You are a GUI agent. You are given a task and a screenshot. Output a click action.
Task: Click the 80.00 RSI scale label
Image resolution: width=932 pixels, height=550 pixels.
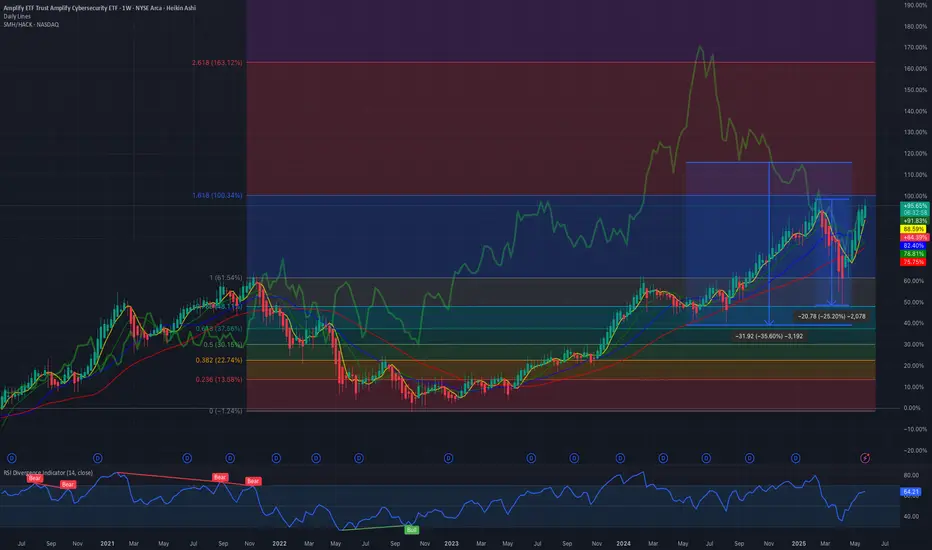[911, 476]
